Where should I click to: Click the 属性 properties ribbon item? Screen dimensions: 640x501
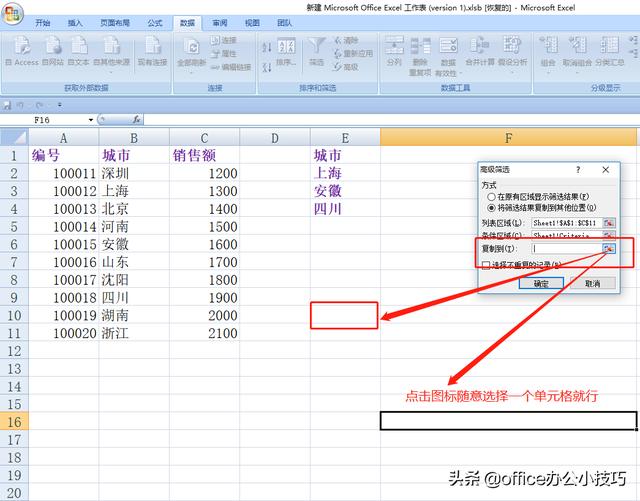tap(224, 53)
